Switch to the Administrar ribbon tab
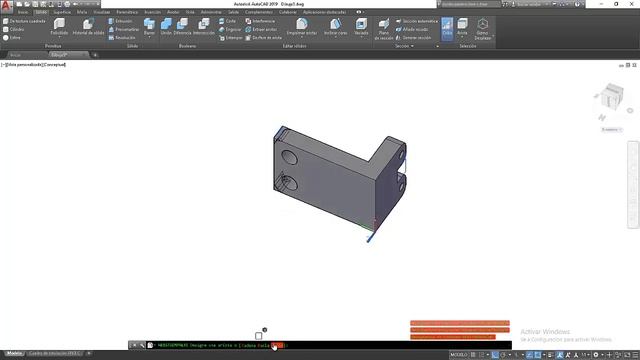The height and width of the screenshot is (360, 640). click(211, 12)
